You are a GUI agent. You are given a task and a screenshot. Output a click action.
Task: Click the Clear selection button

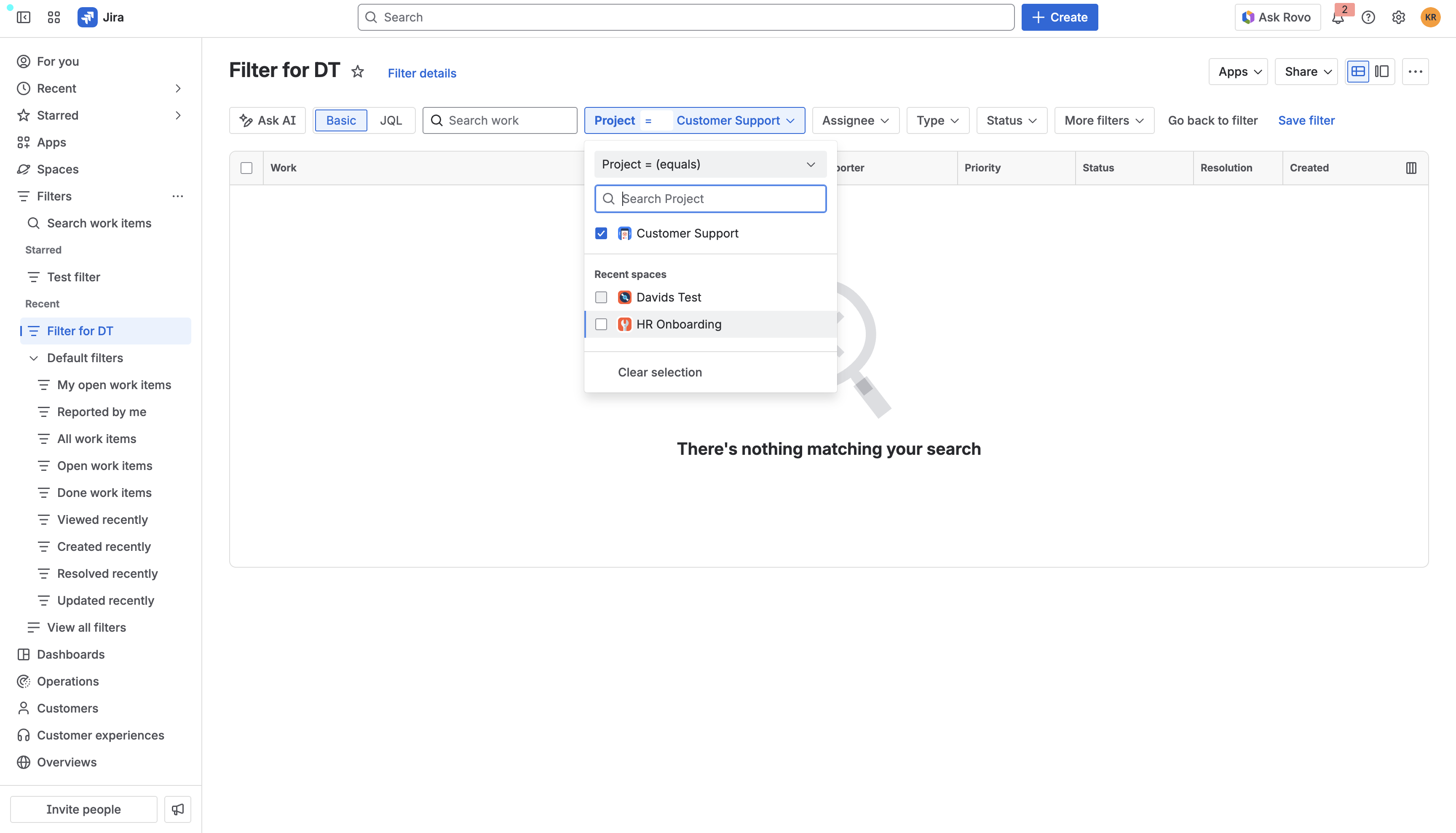tap(659, 372)
